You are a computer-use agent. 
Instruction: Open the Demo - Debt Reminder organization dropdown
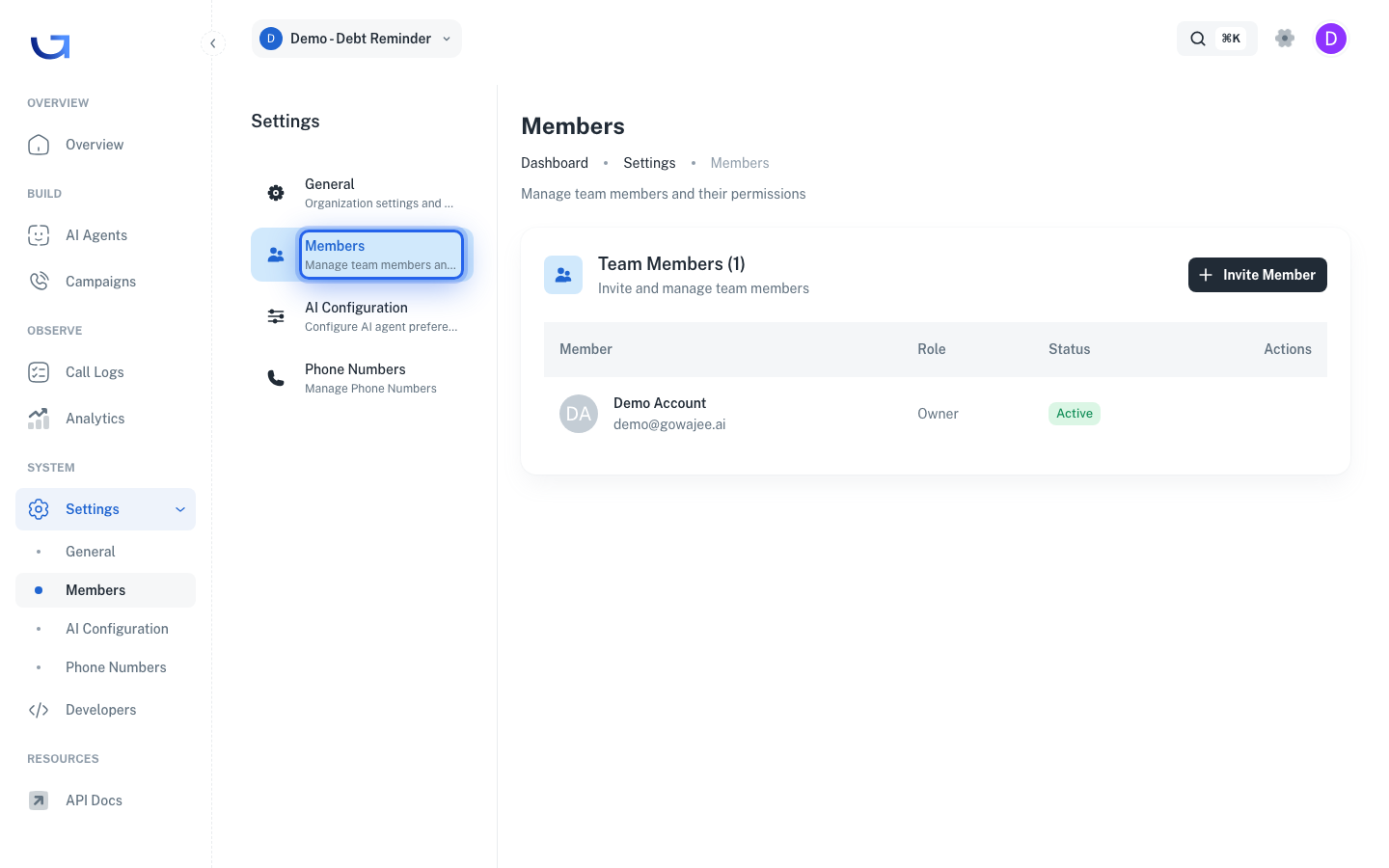click(357, 39)
